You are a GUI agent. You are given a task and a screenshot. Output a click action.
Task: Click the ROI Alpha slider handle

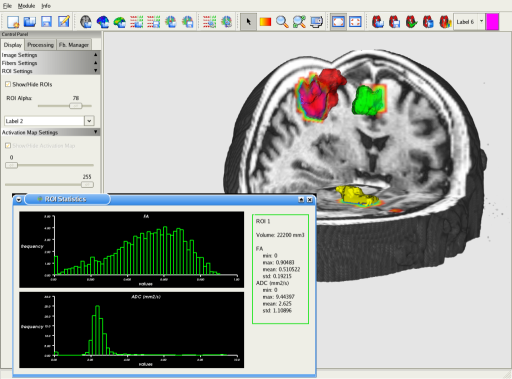(75, 106)
